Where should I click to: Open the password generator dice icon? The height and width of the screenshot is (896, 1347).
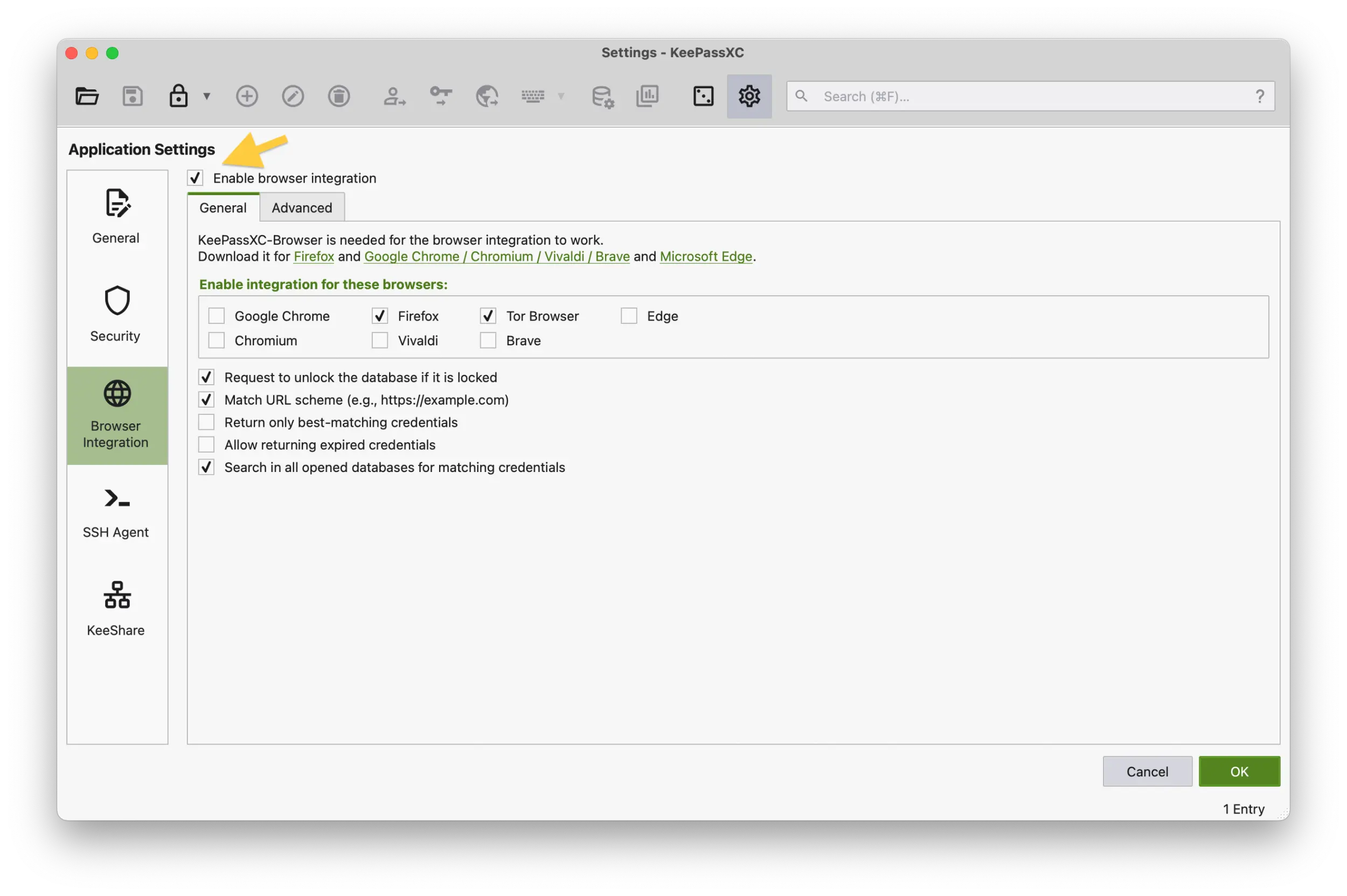[x=703, y=96]
